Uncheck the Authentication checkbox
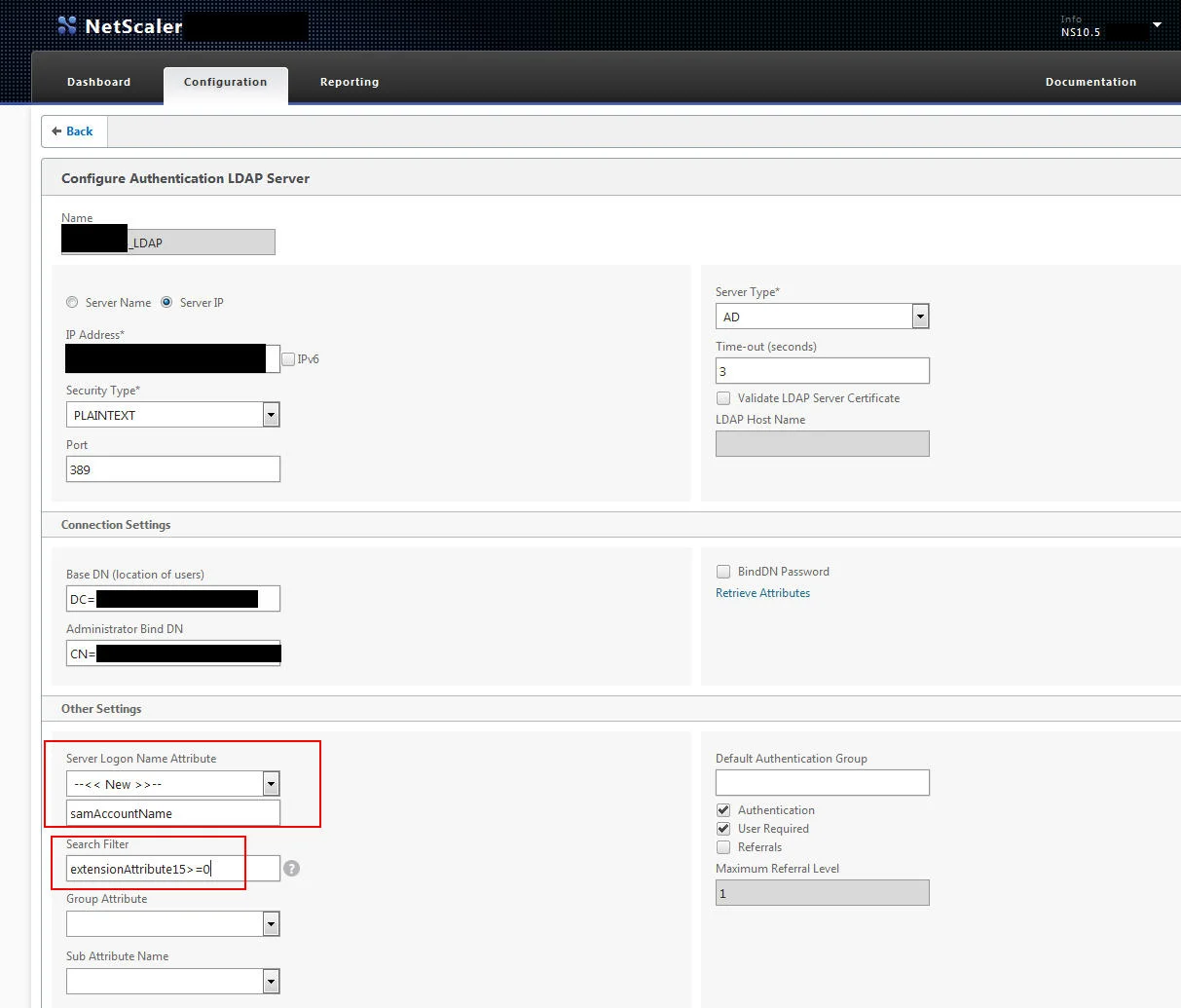1181x1008 pixels. pos(723,809)
